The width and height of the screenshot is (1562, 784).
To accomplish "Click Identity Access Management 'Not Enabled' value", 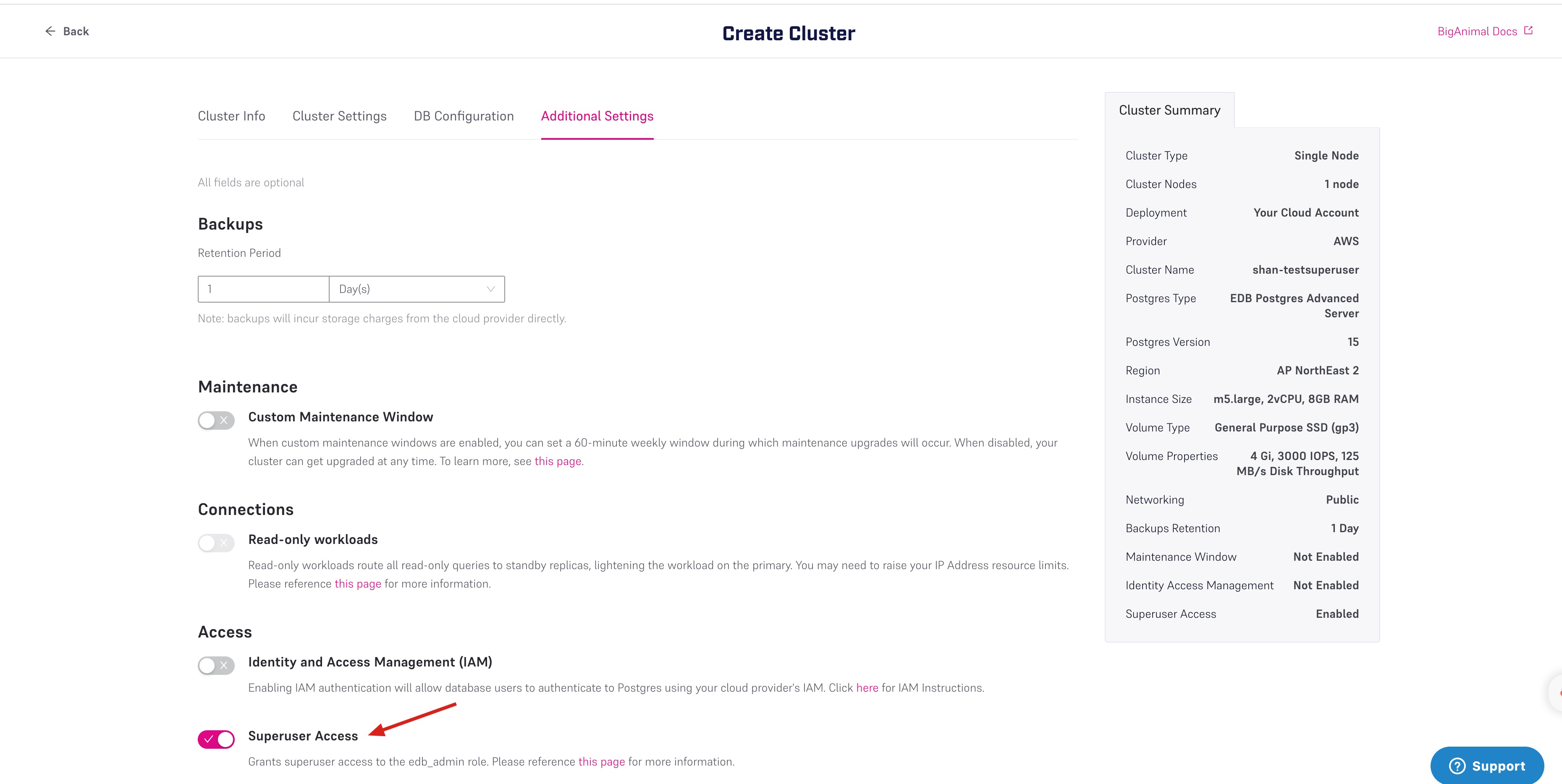I will [1326, 585].
